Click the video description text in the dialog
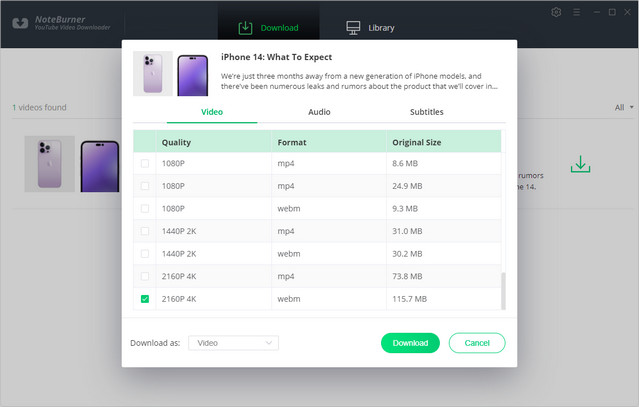This screenshot has width=639, height=407. pyautogui.click(x=359, y=81)
